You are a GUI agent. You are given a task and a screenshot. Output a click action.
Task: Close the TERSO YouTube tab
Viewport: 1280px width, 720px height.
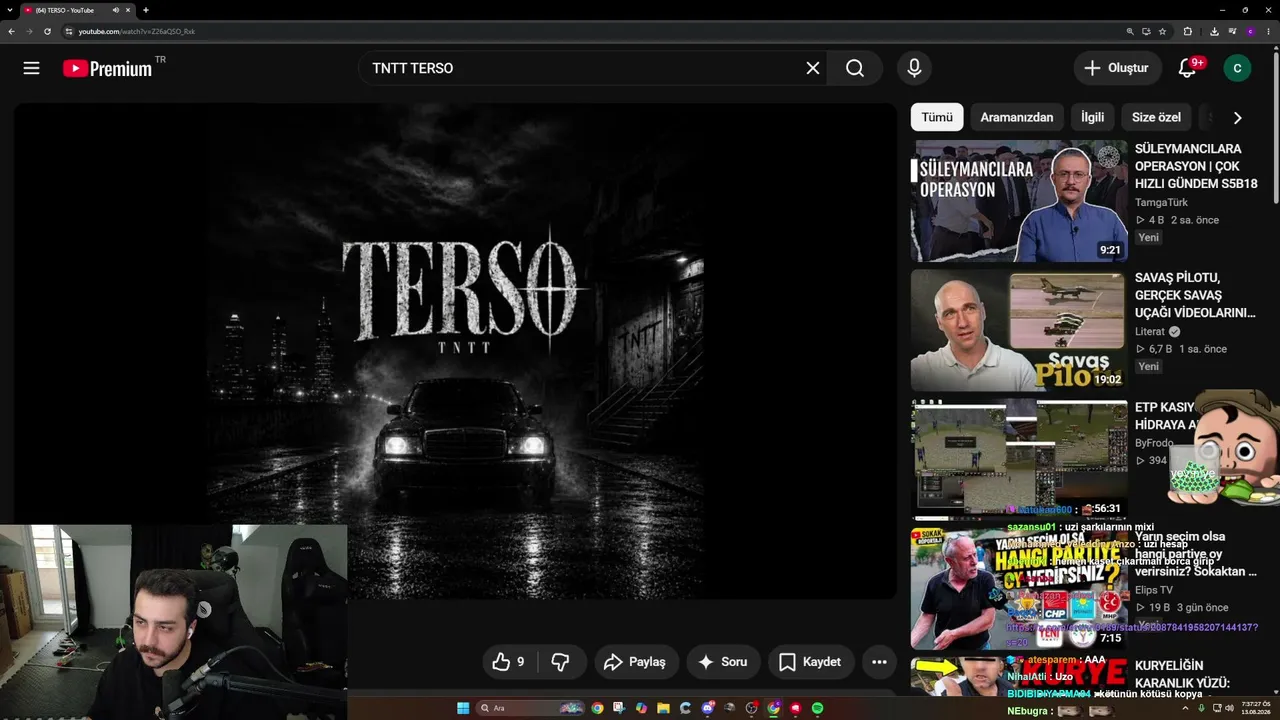click(x=128, y=10)
